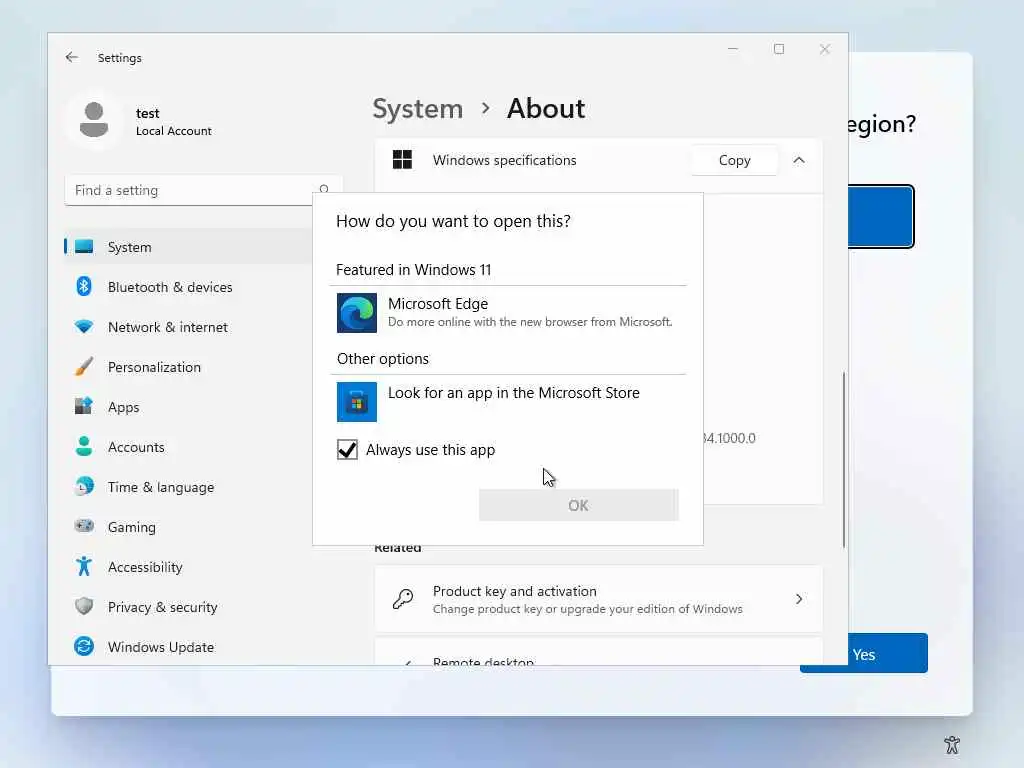Select Accounts in the sidebar
Viewport: 1024px width, 768px height.
click(x=188, y=447)
